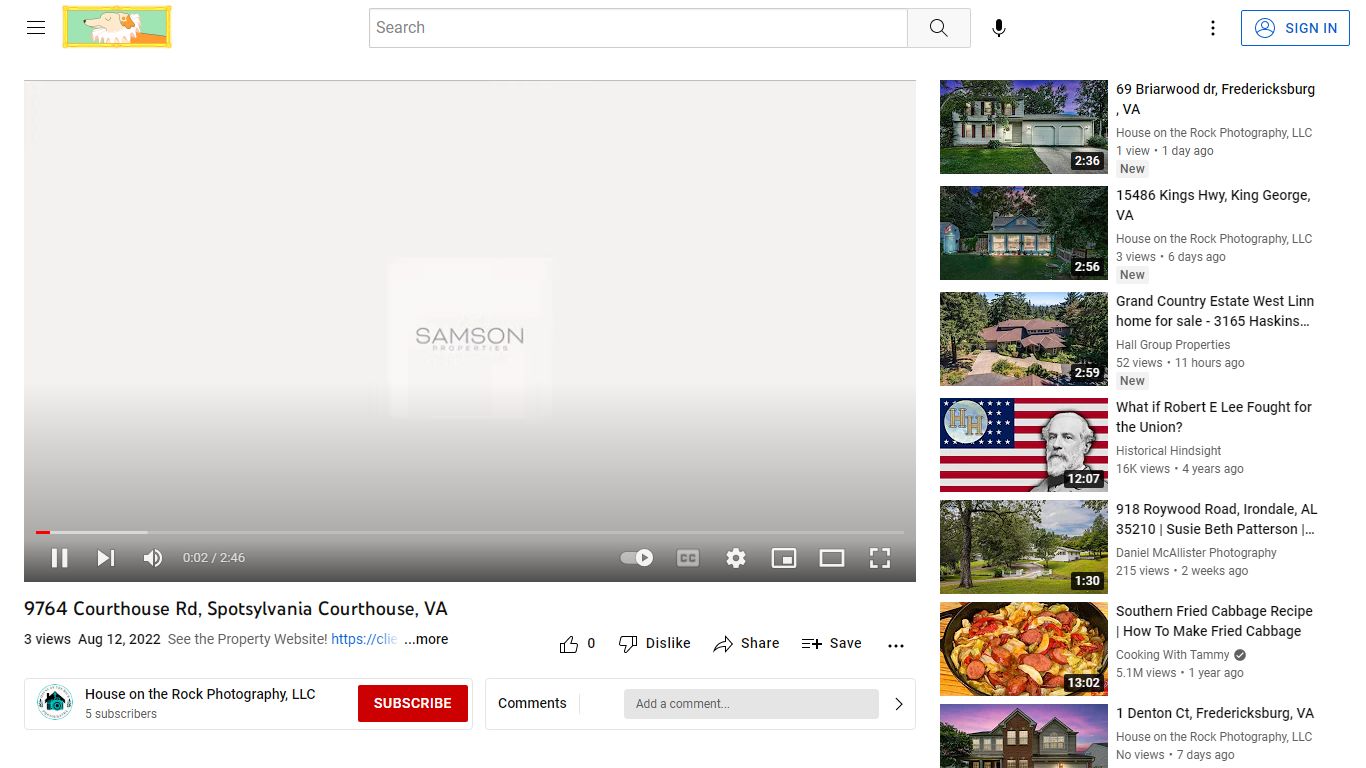Visit the Hall Group Properties channel
1366x768 pixels.
[x=1173, y=345]
